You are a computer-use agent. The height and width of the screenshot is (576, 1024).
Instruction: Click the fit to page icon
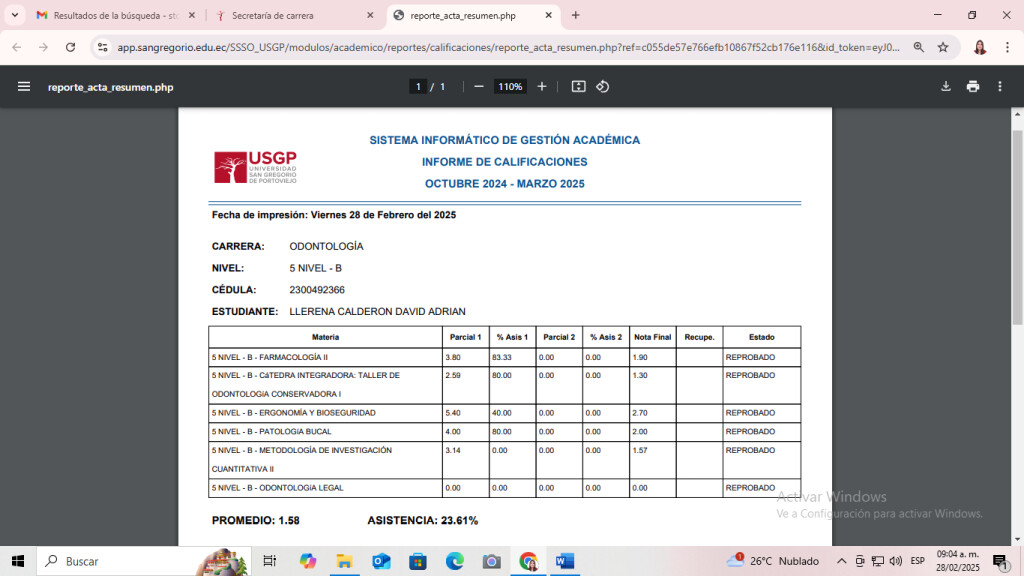[578, 87]
